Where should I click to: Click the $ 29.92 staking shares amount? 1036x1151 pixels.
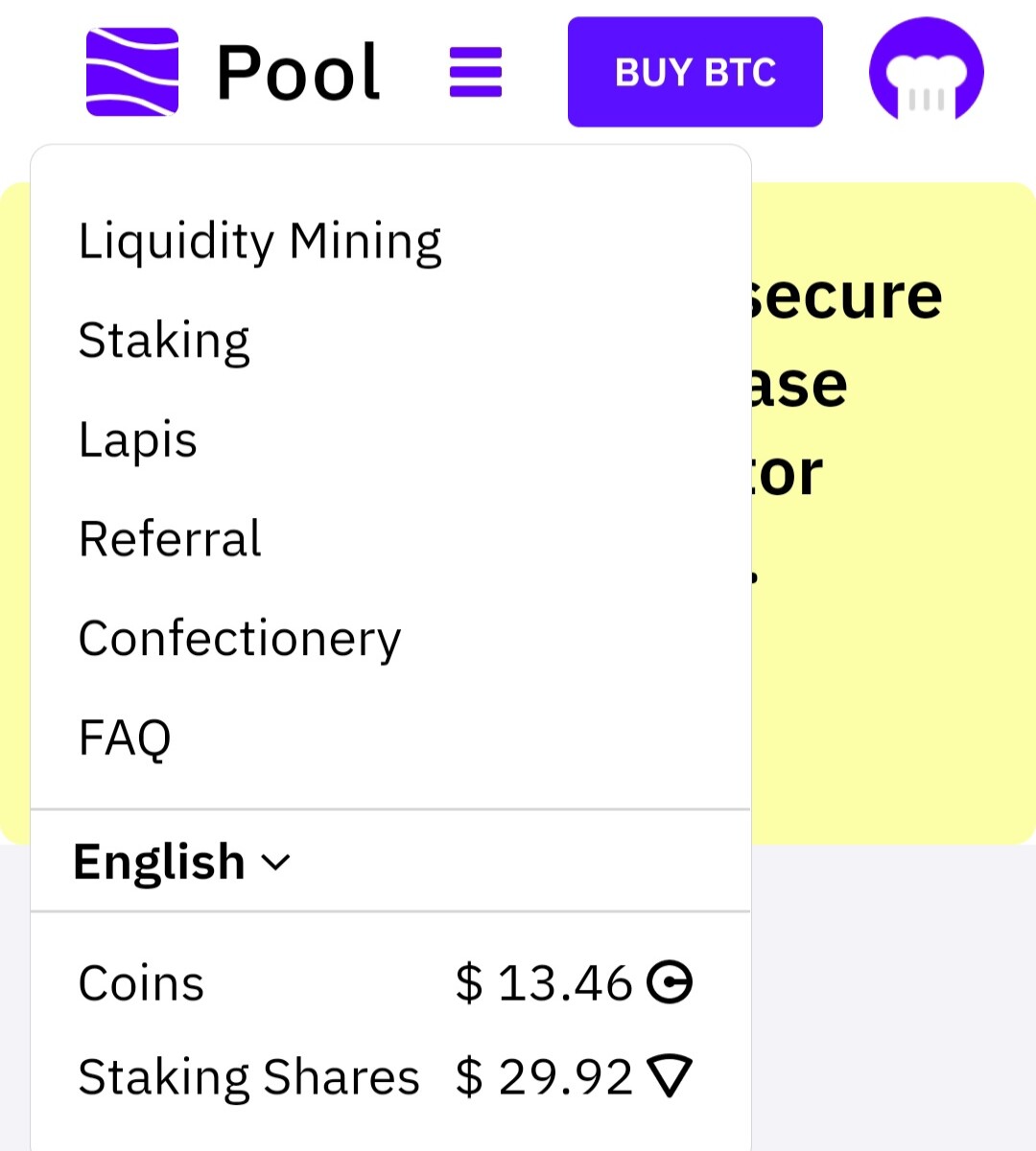click(544, 1076)
